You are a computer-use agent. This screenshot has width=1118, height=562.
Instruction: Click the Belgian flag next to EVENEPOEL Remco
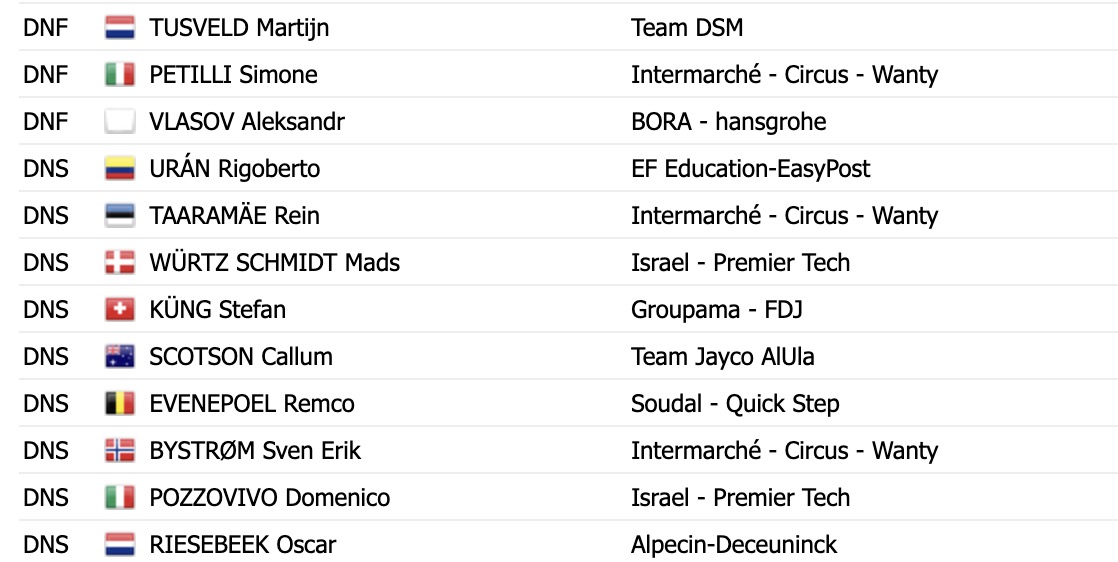click(120, 404)
